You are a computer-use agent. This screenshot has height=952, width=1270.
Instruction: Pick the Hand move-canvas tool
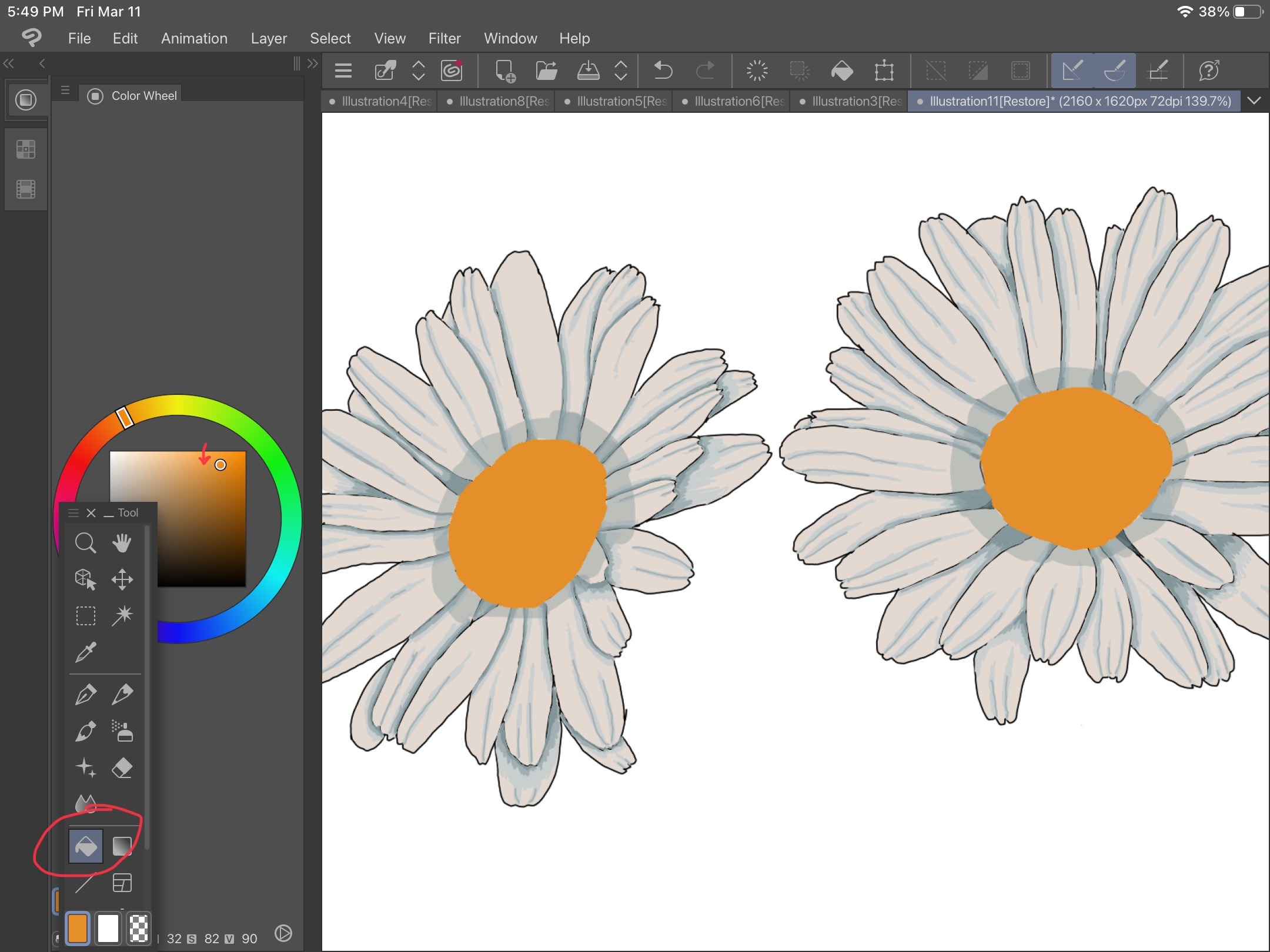pyautogui.click(x=122, y=543)
